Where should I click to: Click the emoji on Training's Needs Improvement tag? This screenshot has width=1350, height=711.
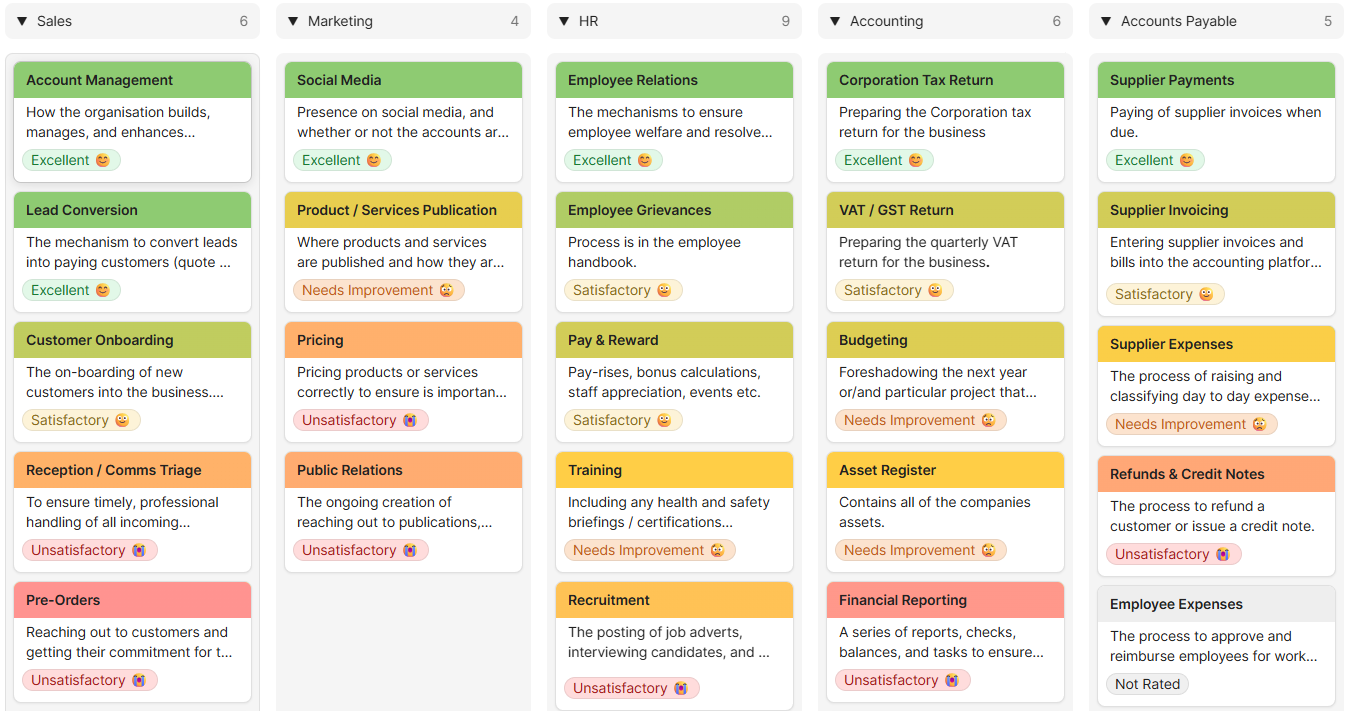717,550
